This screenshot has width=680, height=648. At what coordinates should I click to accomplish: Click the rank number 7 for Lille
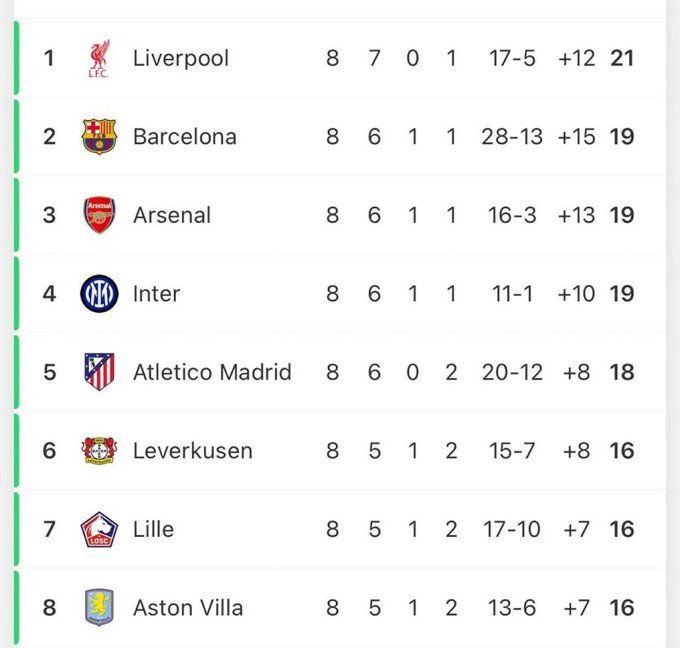(49, 530)
